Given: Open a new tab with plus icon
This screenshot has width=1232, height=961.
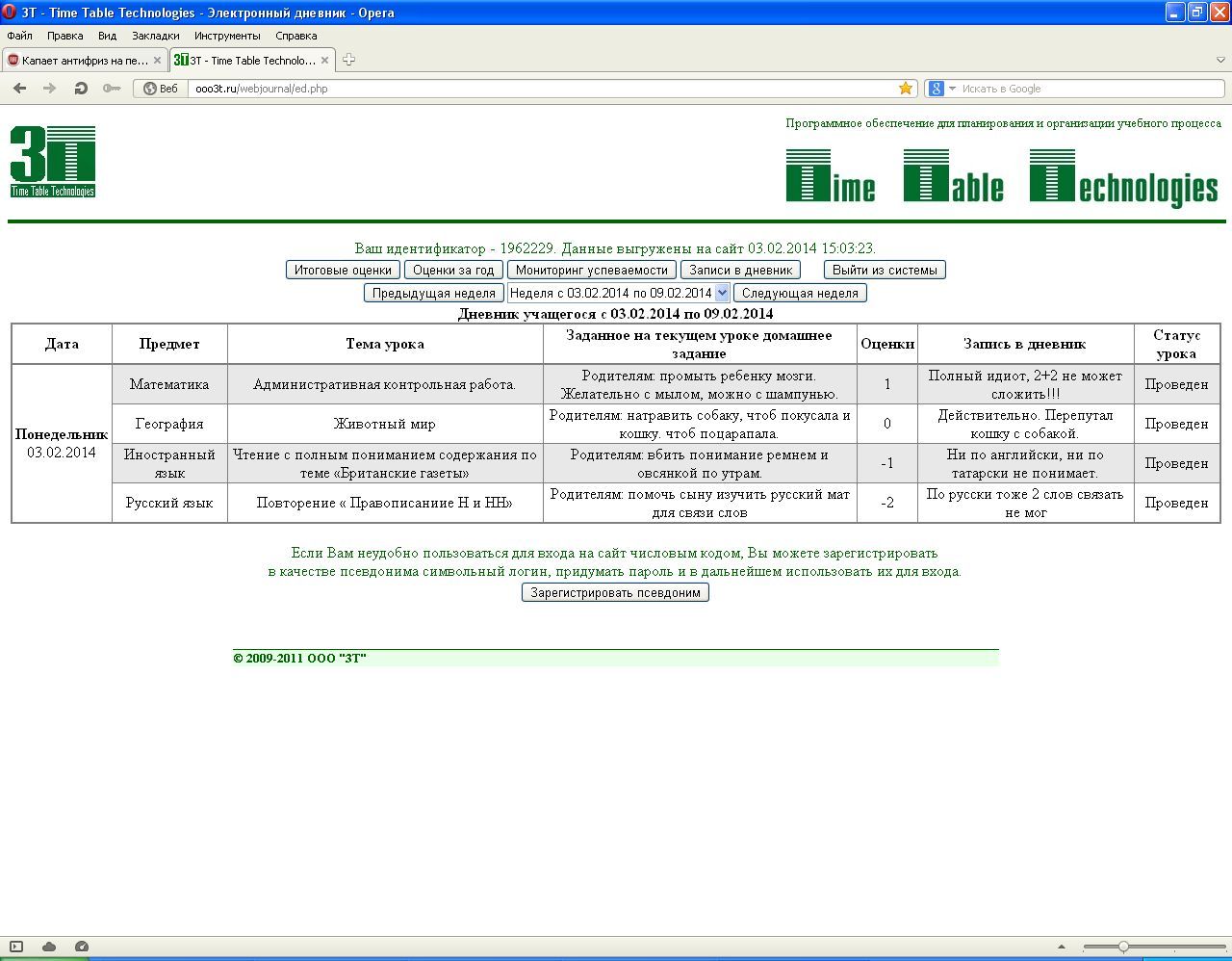Looking at the screenshot, I should coord(348,60).
